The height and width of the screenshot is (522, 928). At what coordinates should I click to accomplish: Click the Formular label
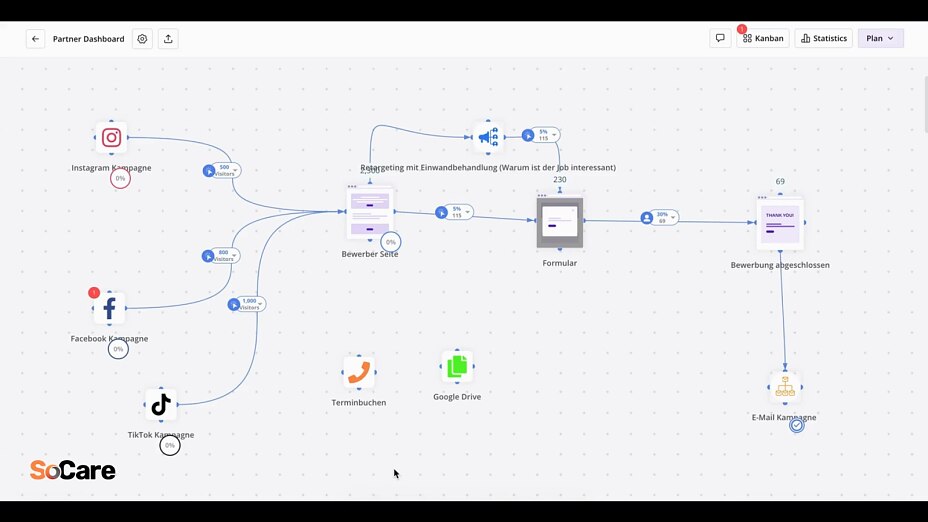tap(560, 263)
